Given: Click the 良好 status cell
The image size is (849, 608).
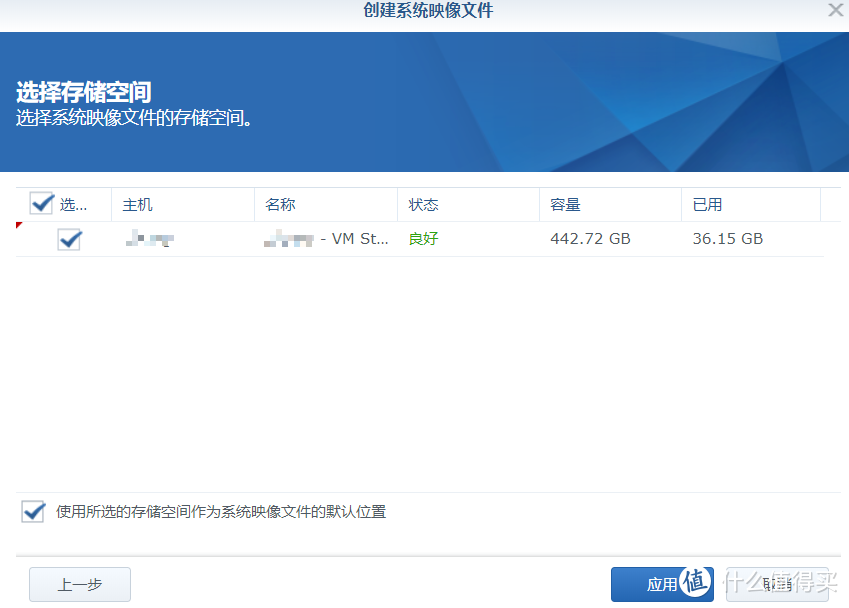Looking at the screenshot, I should pyautogui.click(x=423, y=240).
